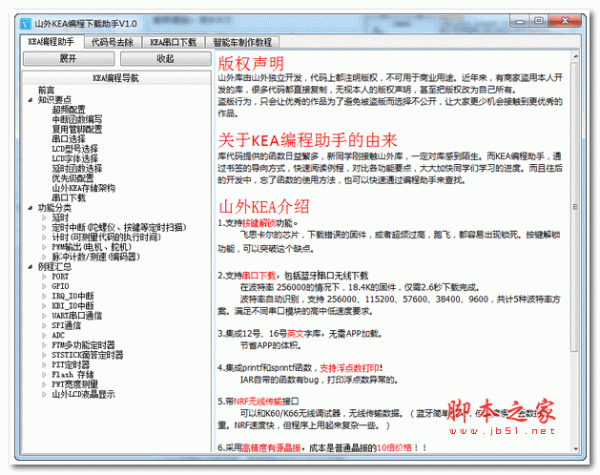Select the 延时函数选择 tree item
The width and height of the screenshot is (600, 475).
pyautogui.click(x=77, y=168)
